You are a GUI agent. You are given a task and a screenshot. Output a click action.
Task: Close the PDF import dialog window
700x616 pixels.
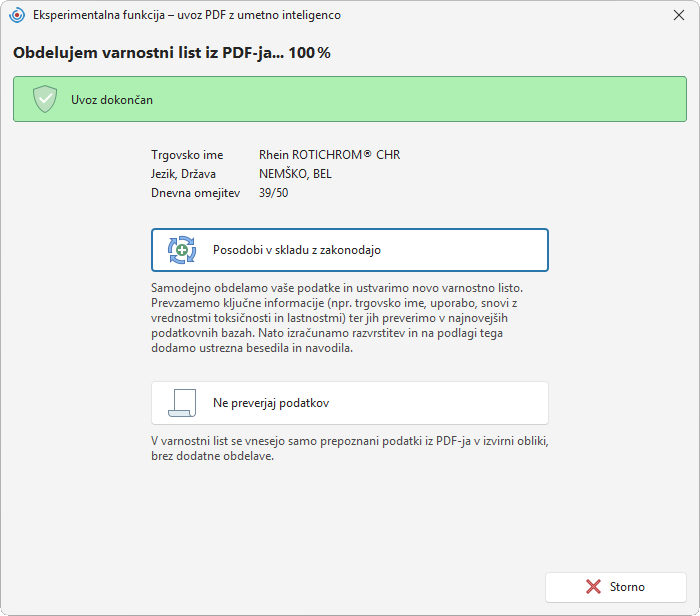[679, 15]
